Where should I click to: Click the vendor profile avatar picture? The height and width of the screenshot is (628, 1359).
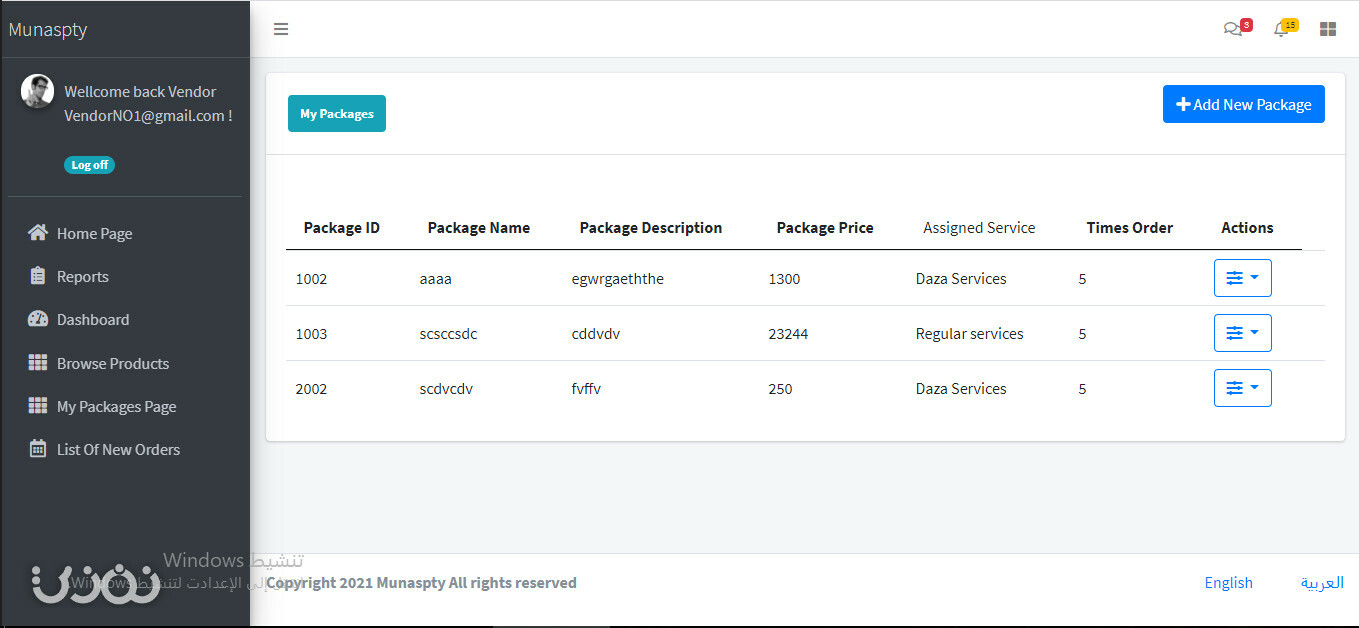pyautogui.click(x=37, y=91)
